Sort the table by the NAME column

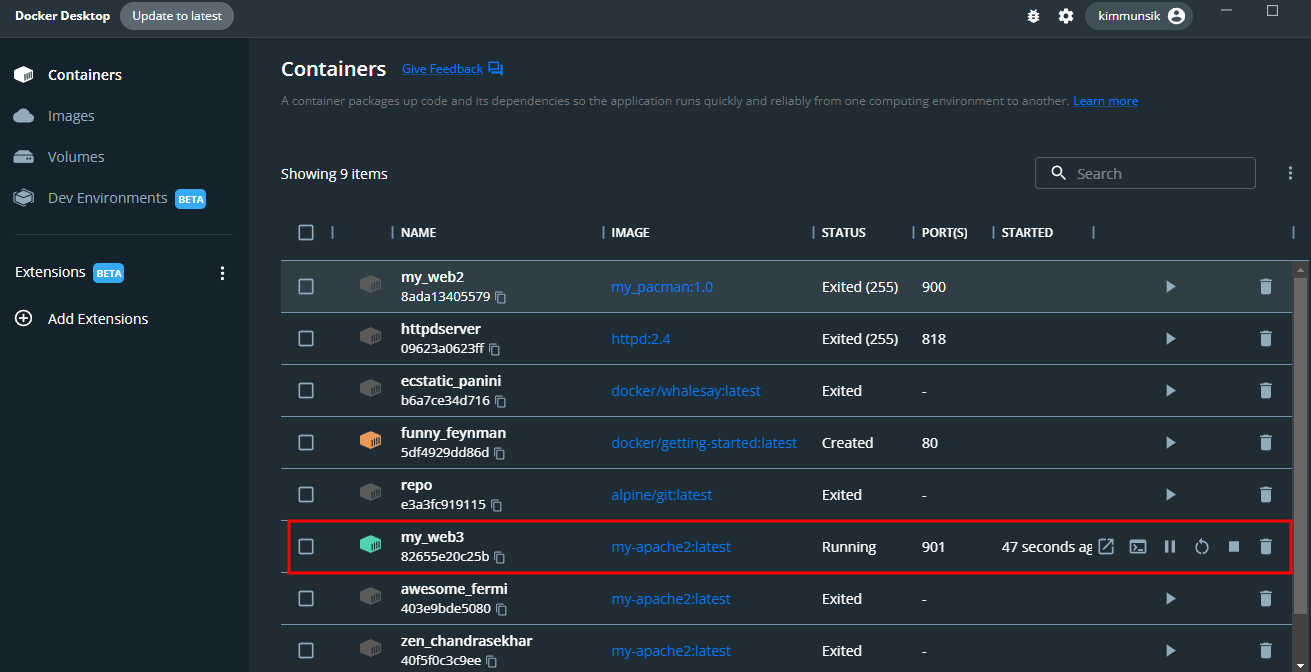(x=418, y=232)
